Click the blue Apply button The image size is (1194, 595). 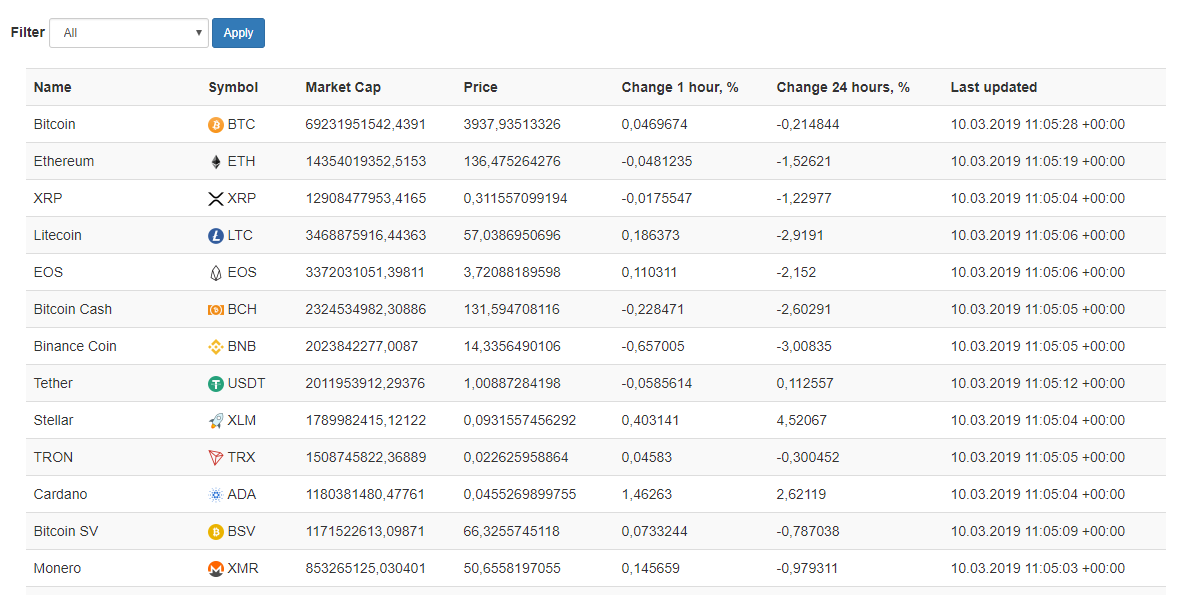point(238,33)
